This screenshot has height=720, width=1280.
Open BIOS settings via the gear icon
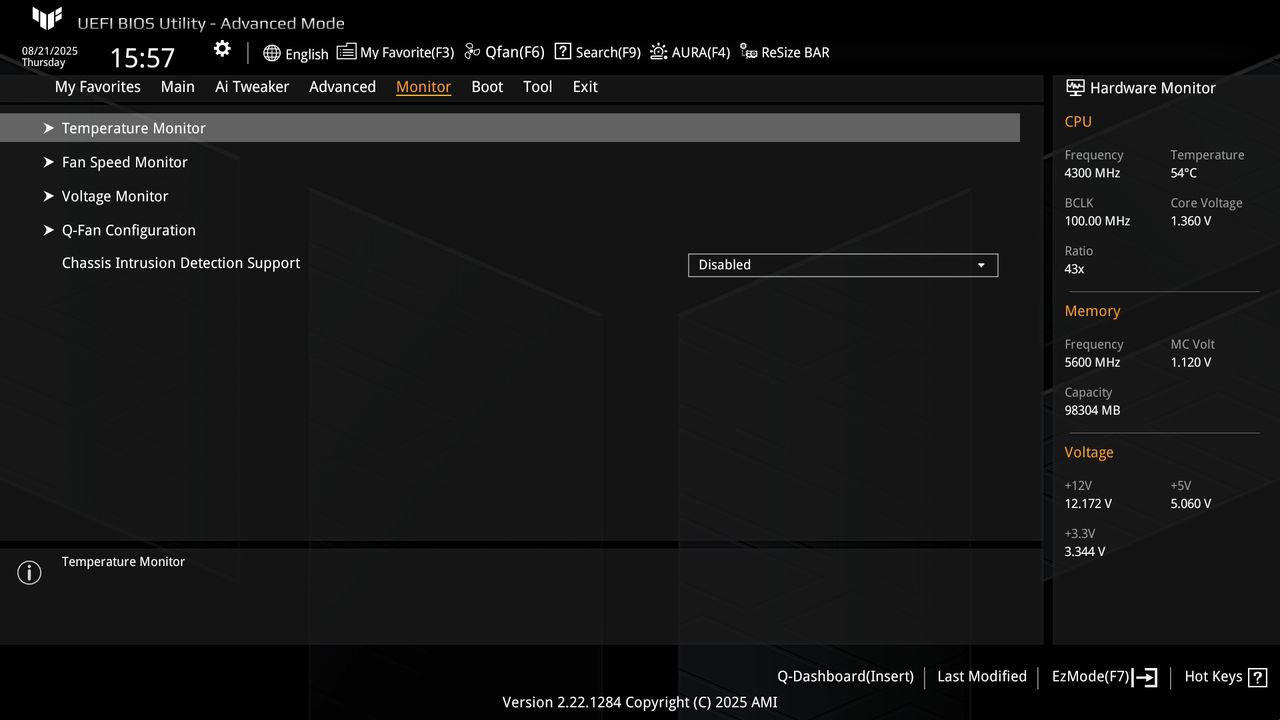pyautogui.click(x=221, y=48)
